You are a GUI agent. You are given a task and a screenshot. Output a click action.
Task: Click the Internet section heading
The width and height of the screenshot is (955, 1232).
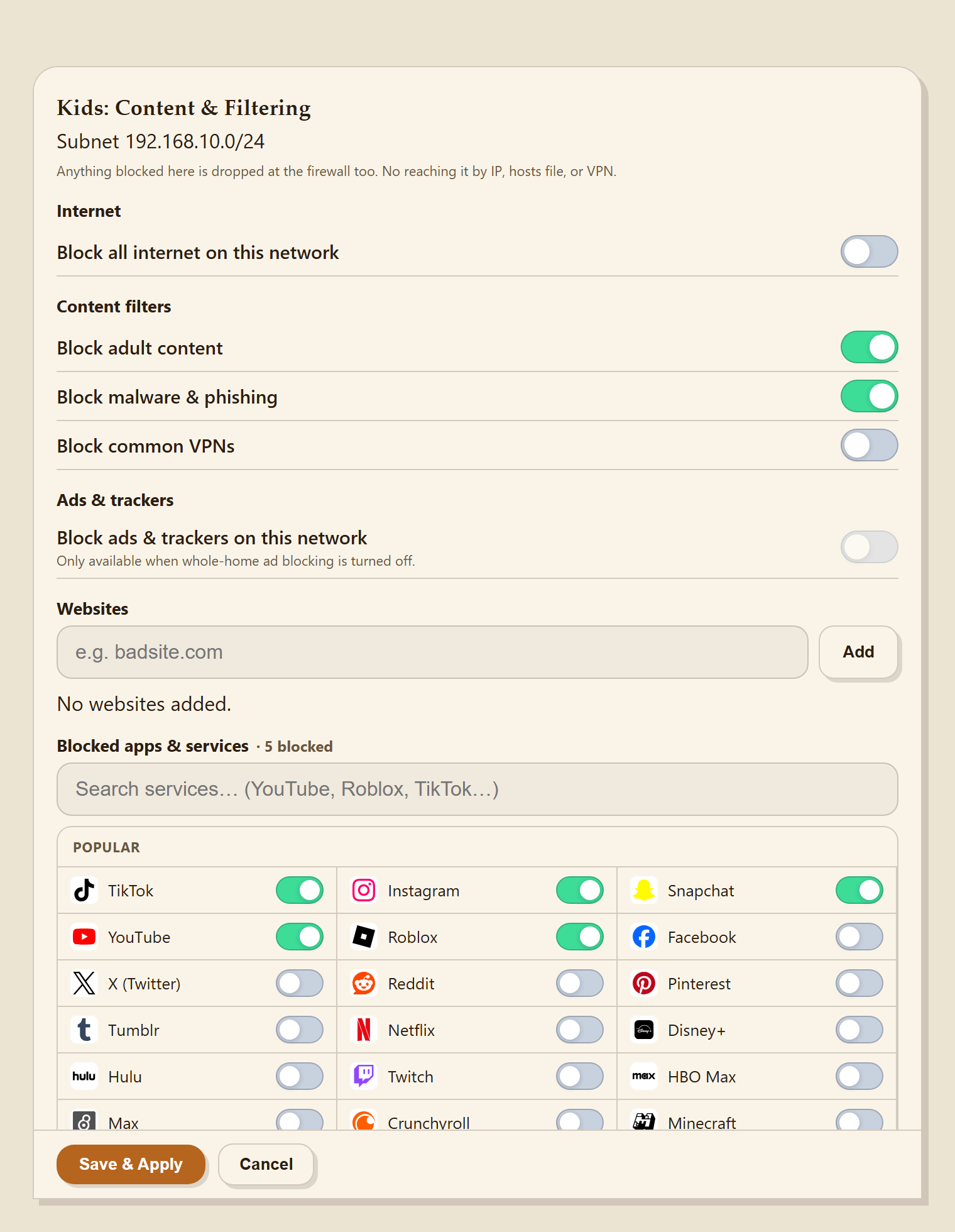(x=89, y=211)
